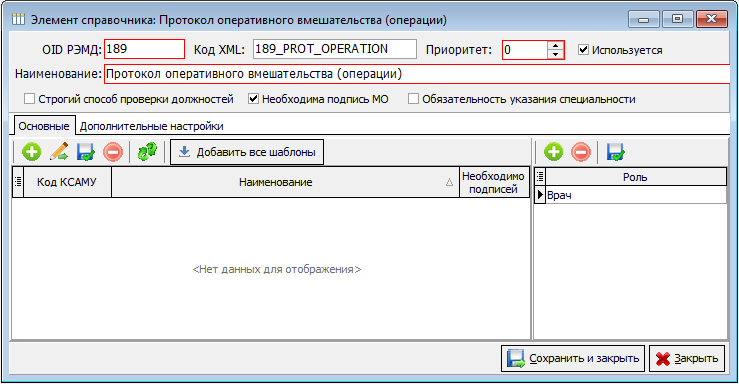739x384 pixels.
Task: Enable Строгий способ проверки должностей
Action: click(29, 99)
